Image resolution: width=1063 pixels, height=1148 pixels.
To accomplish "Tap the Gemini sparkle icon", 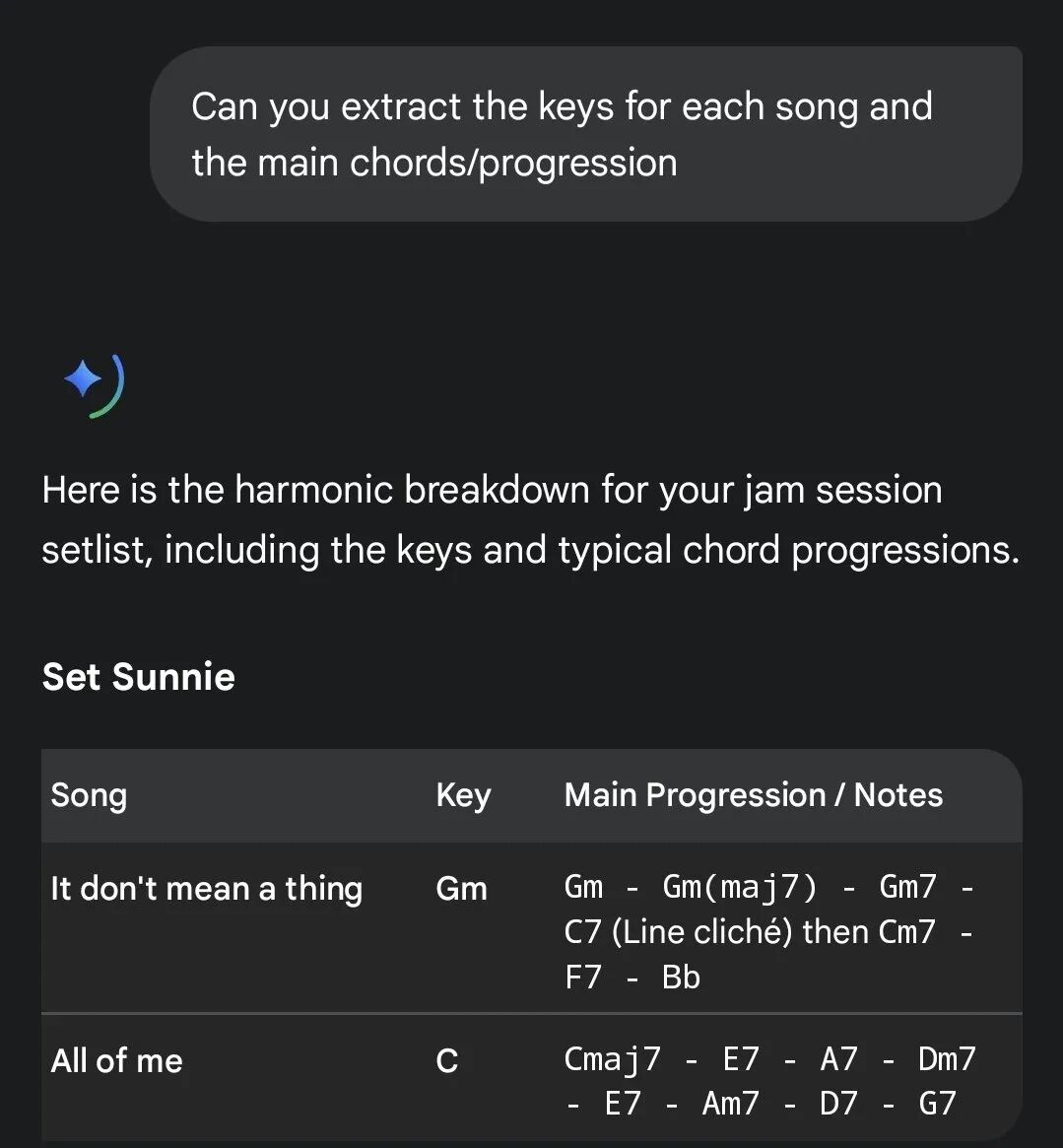I will 85,380.
